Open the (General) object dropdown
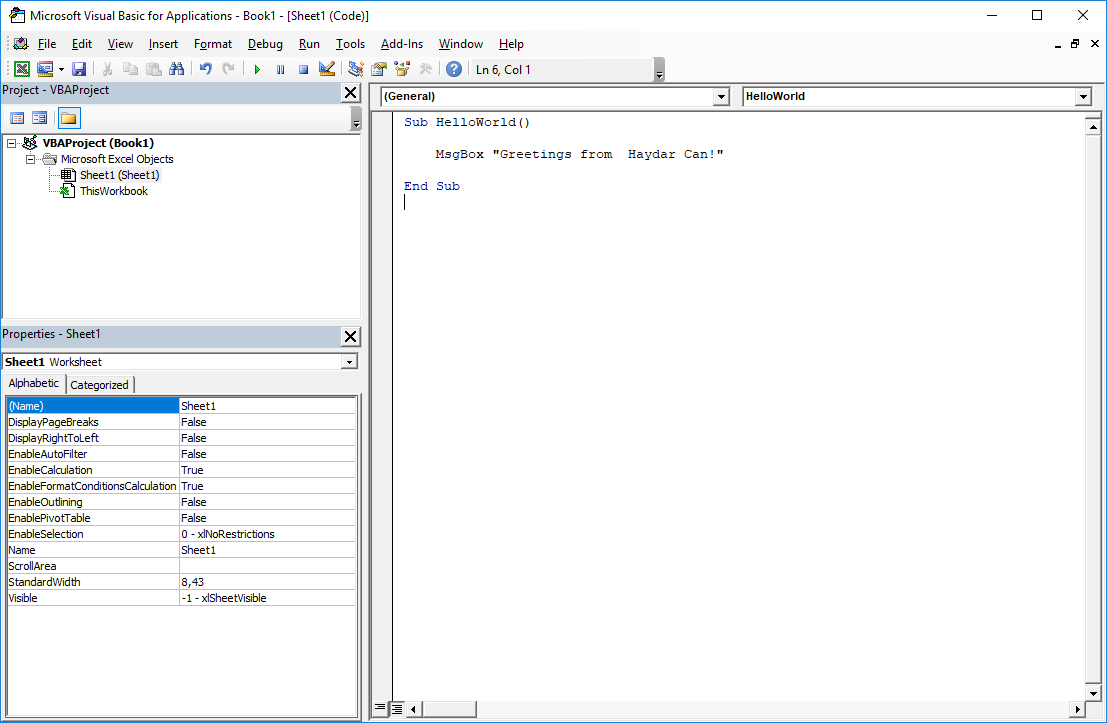 [x=721, y=97]
